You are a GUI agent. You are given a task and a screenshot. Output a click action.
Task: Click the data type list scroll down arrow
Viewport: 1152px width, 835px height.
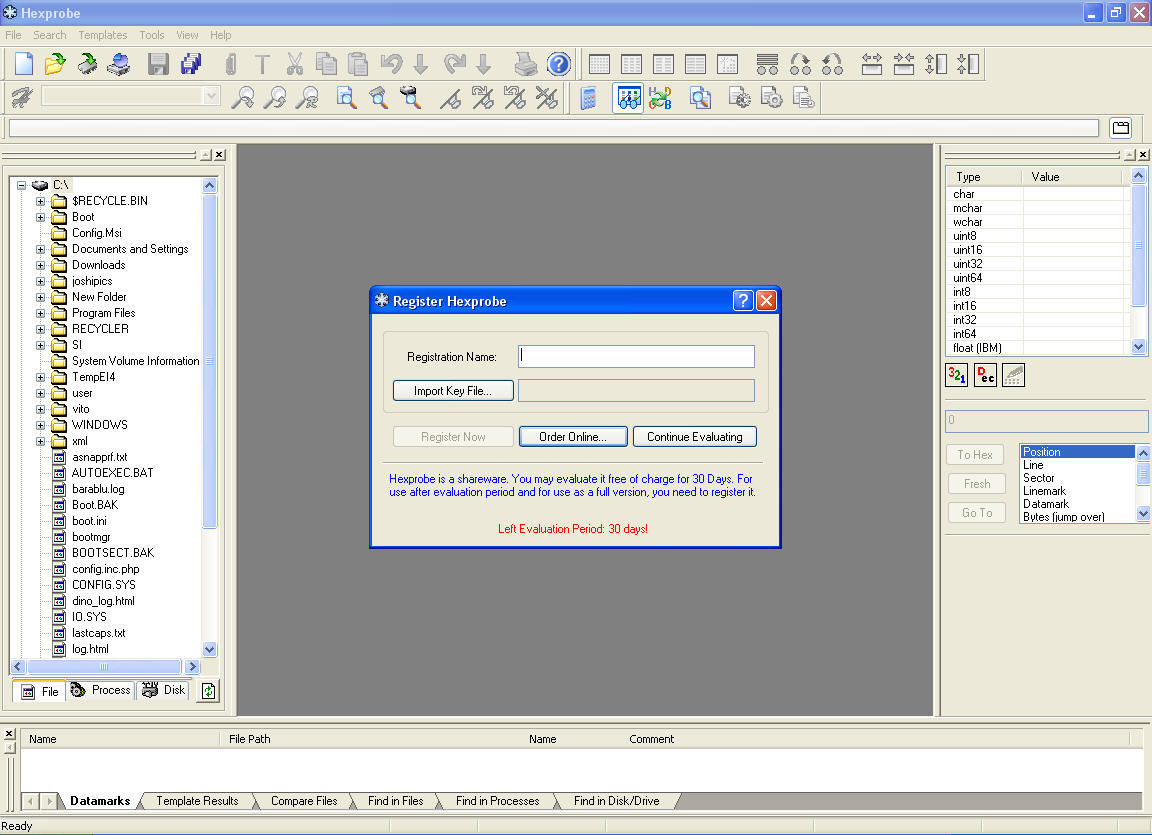(1139, 347)
